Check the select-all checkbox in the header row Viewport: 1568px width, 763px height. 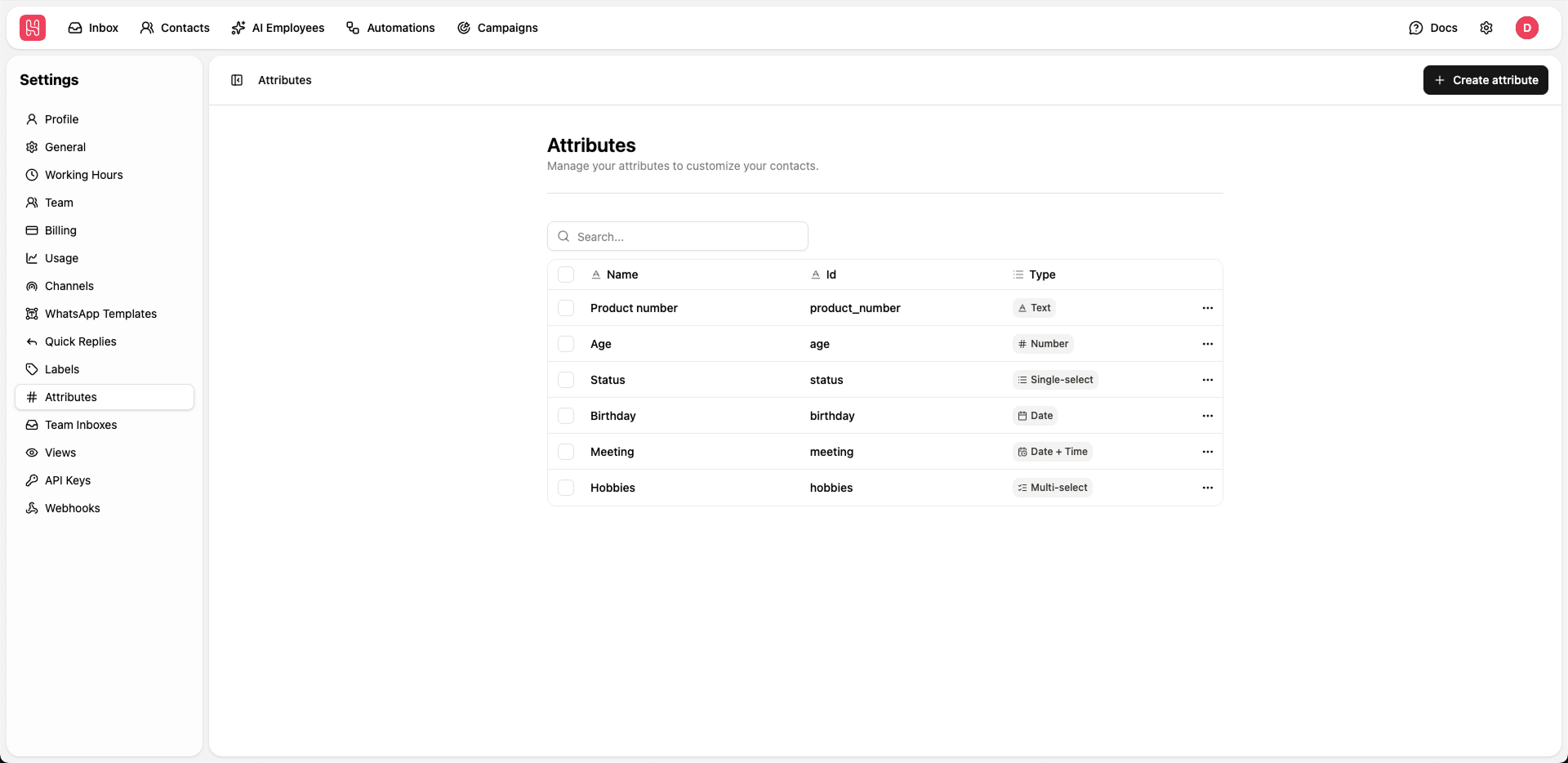pyautogui.click(x=566, y=274)
